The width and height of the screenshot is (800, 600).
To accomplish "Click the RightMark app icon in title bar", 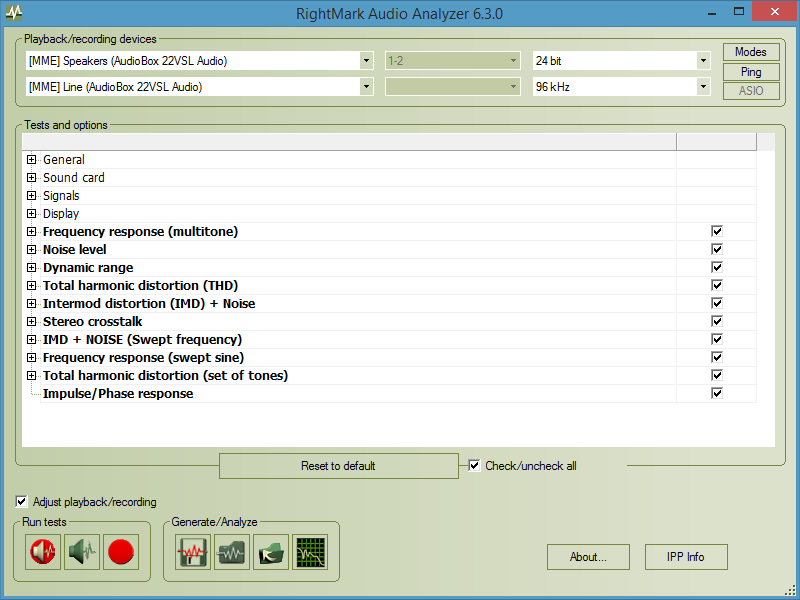I will [x=14, y=12].
